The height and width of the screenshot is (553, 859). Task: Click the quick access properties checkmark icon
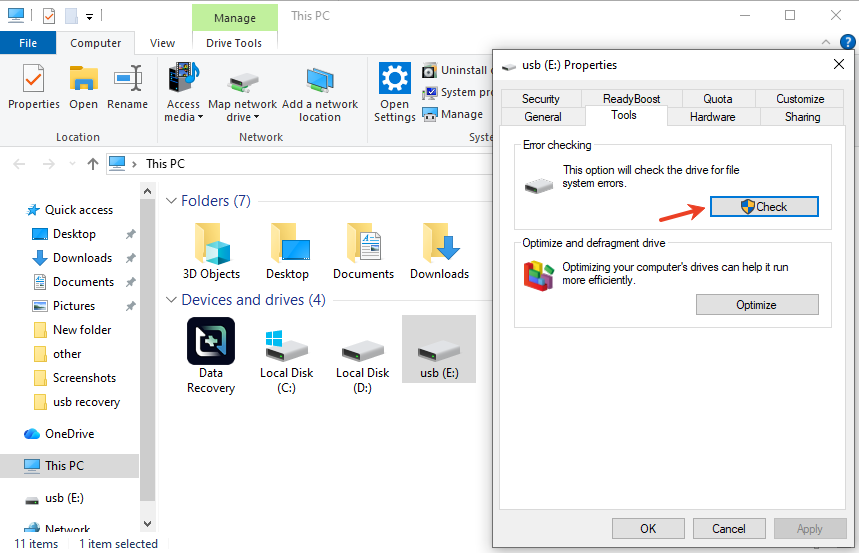click(49, 16)
